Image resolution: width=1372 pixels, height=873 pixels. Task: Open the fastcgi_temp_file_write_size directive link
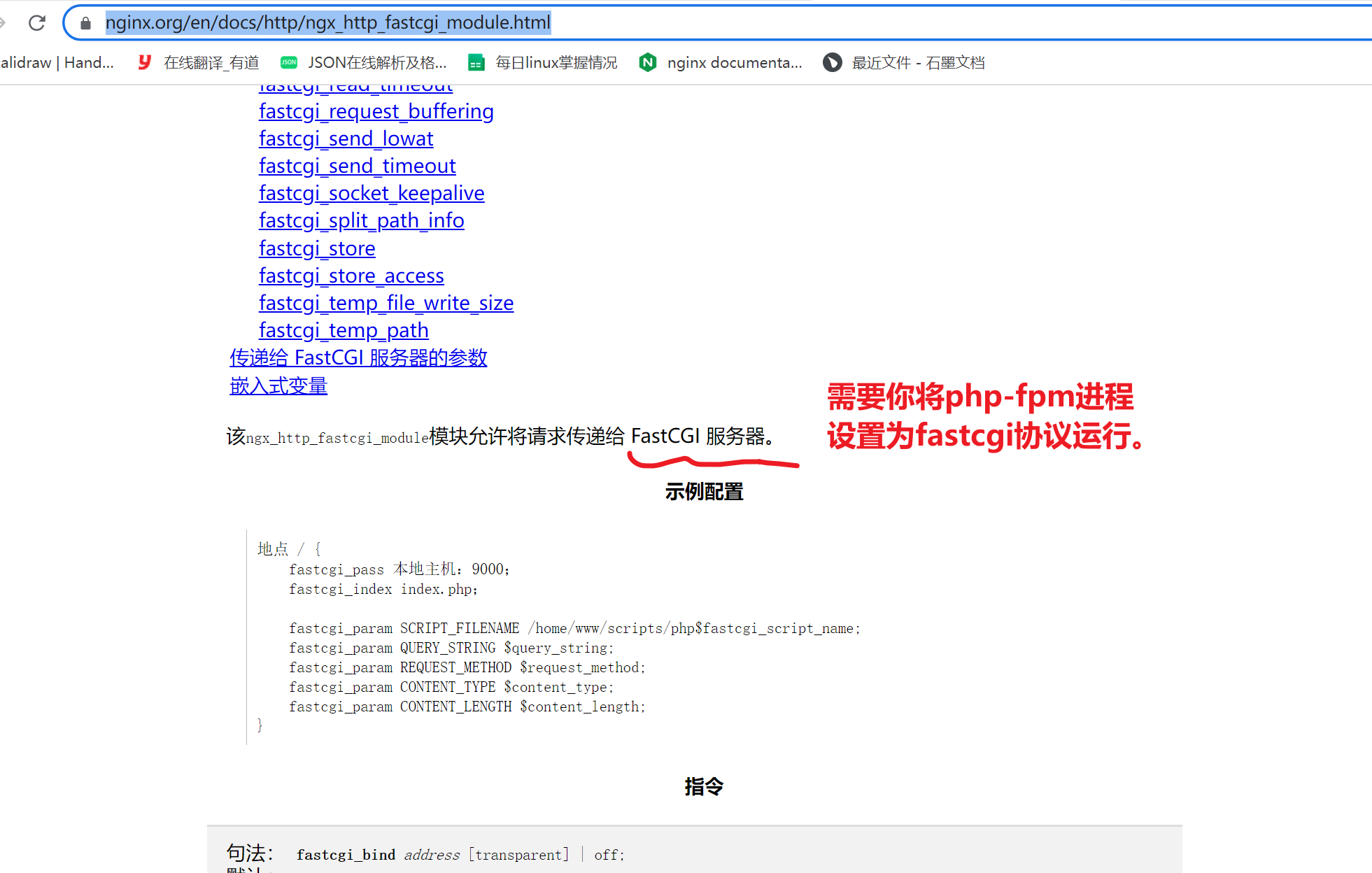386,303
